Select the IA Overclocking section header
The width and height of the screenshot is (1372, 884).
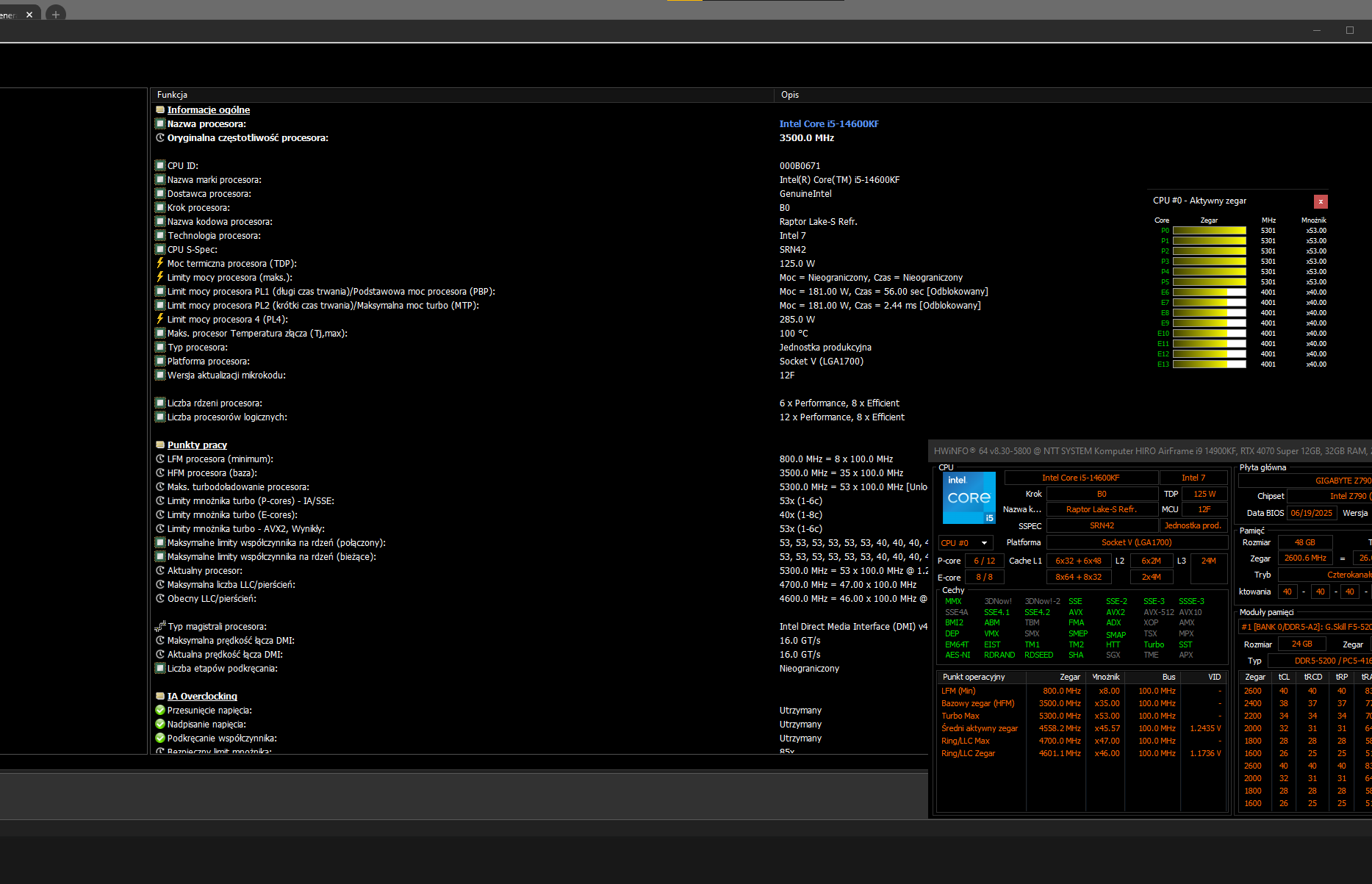click(201, 696)
